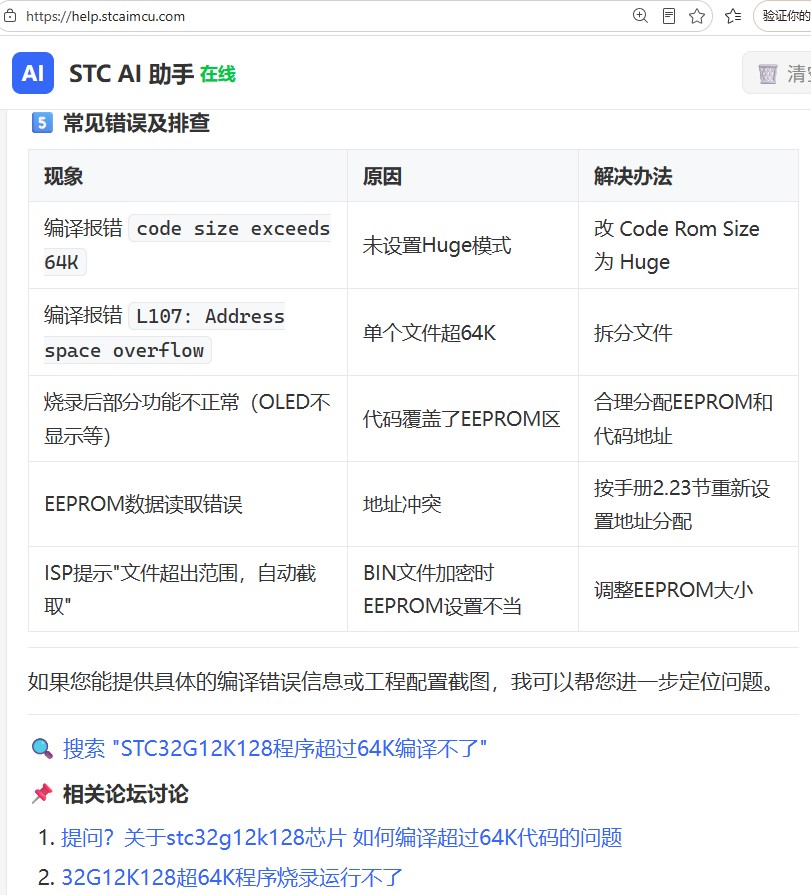Click the green 在线 status label
This screenshot has height=895, width=811.
click(218, 74)
